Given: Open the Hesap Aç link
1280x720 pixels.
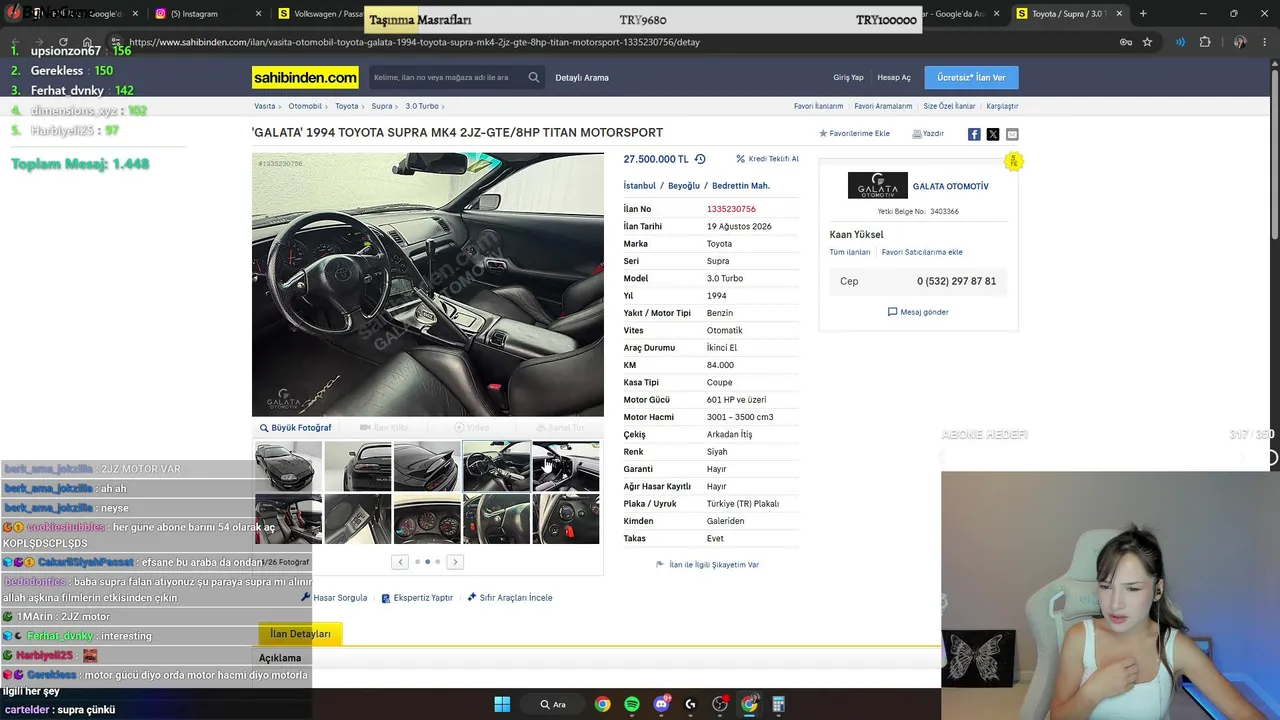Looking at the screenshot, I should 894,77.
